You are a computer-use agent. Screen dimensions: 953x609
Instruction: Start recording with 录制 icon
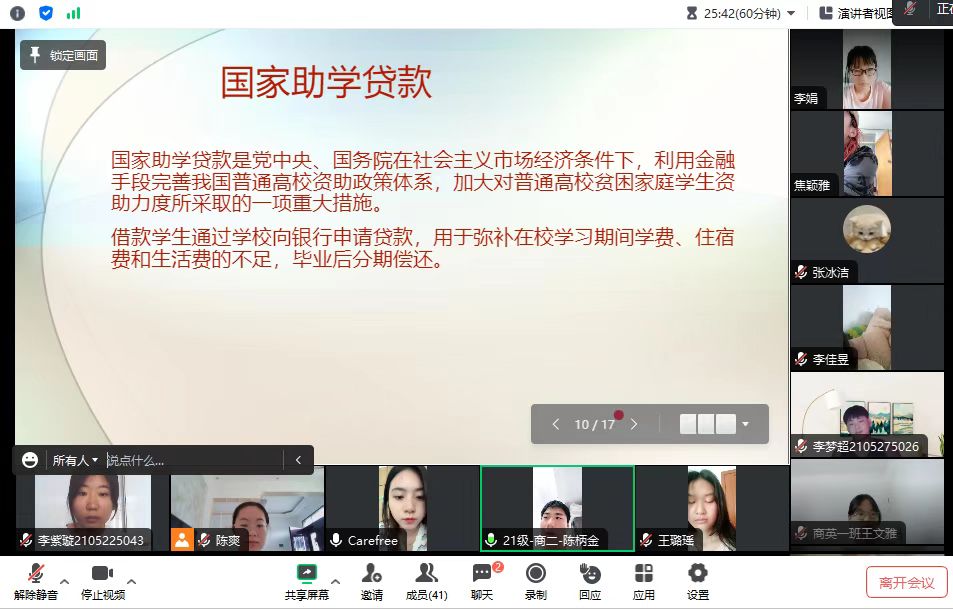point(535,580)
